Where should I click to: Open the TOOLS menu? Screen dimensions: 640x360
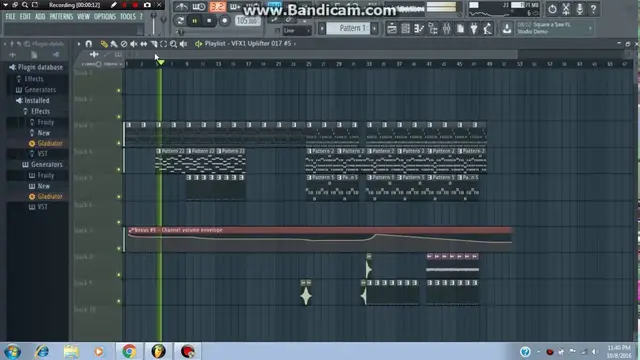(x=128, y=17)
